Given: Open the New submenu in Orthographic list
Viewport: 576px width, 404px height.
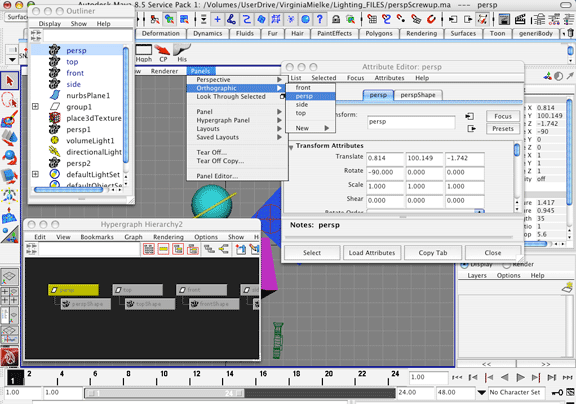Looking at the screenshot, I should (310, 128).
